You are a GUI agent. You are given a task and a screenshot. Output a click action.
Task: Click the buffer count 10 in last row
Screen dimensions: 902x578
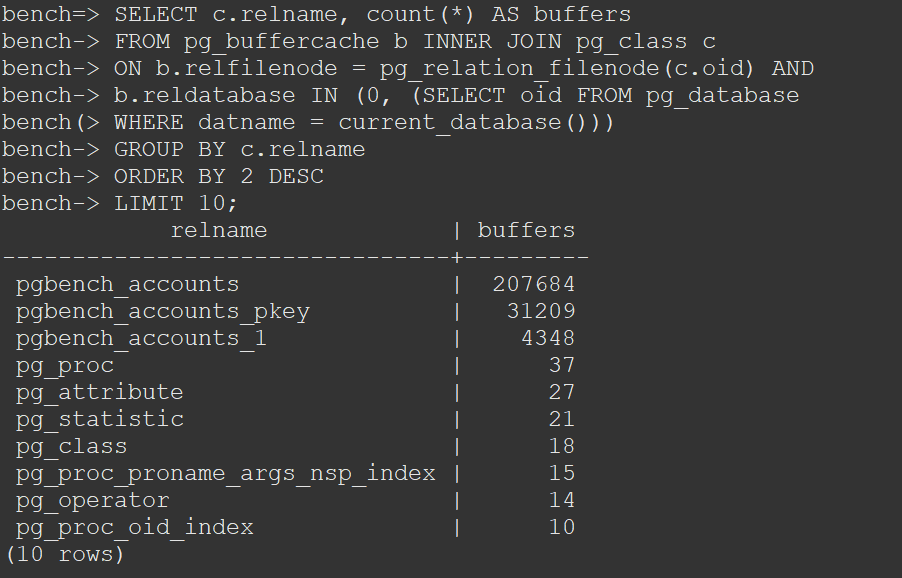(x=561, y=527)
